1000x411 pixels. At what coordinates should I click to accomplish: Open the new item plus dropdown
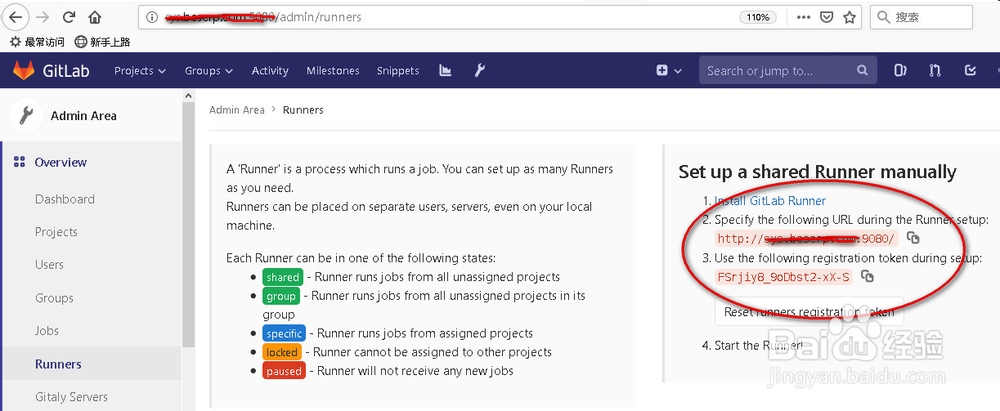(x=669, y=71)
